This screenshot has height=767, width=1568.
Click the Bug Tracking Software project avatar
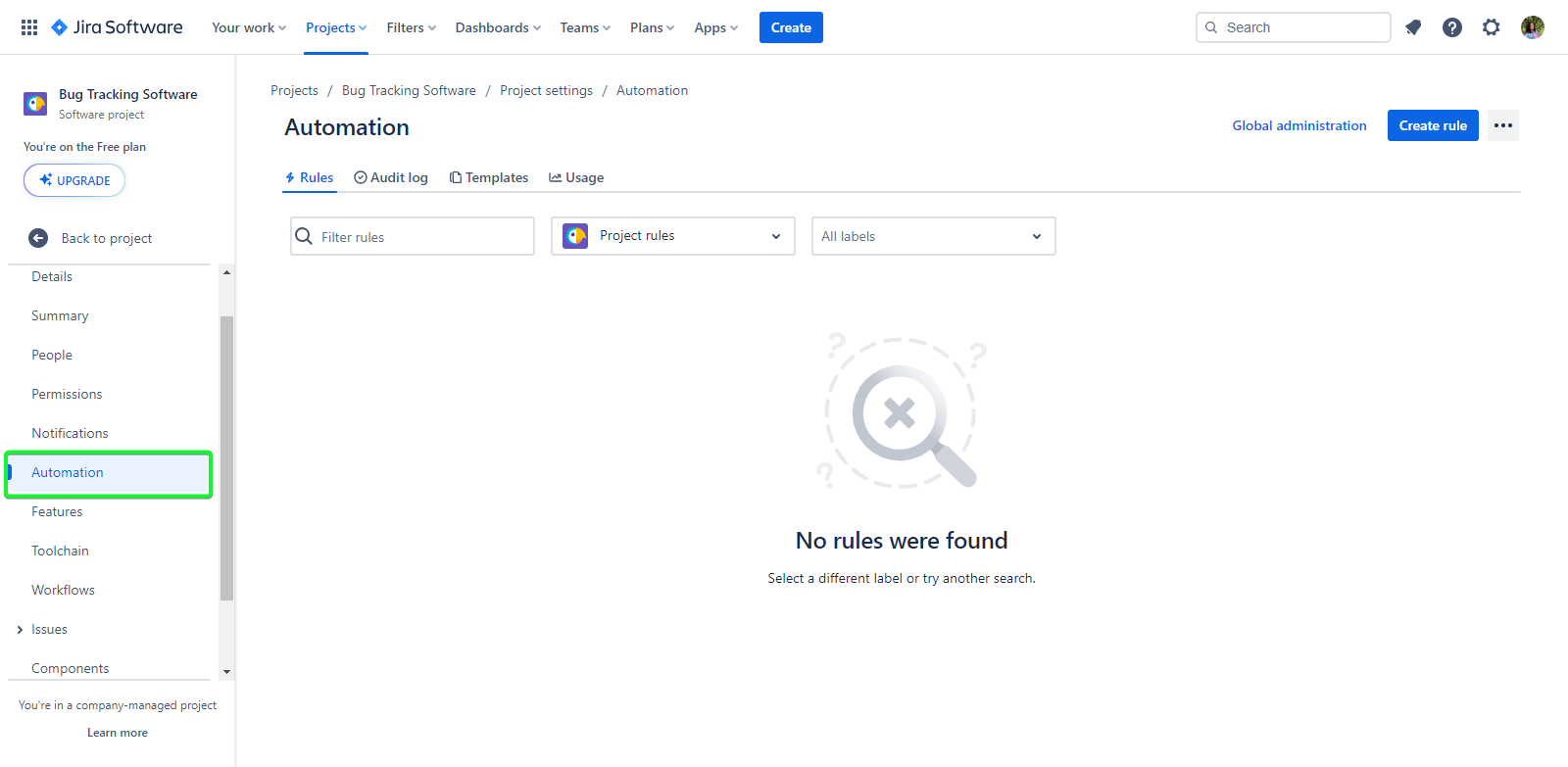(x=35, y=104)
